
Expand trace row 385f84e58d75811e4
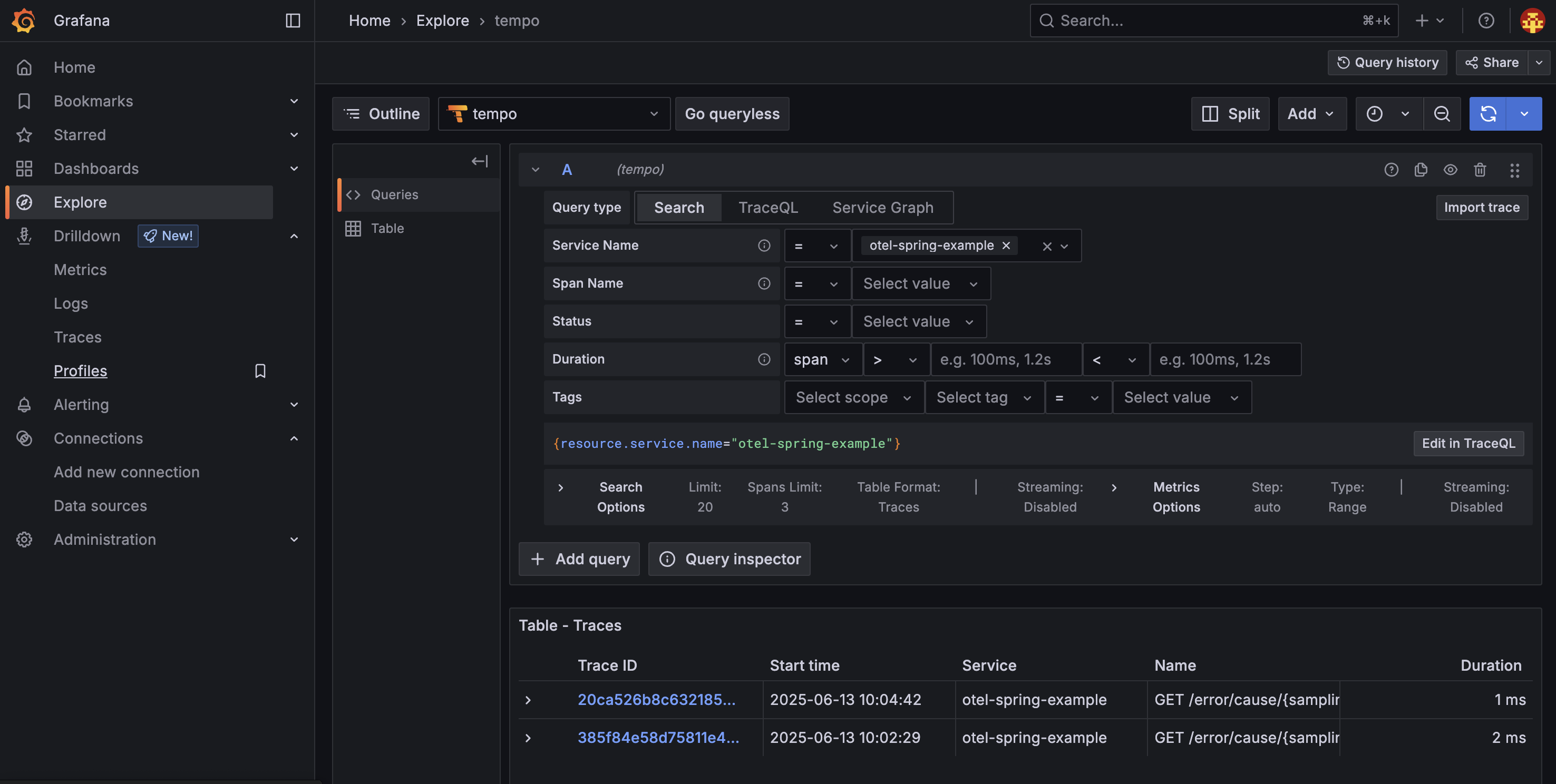pyautogui.click(x=528, y=738)
